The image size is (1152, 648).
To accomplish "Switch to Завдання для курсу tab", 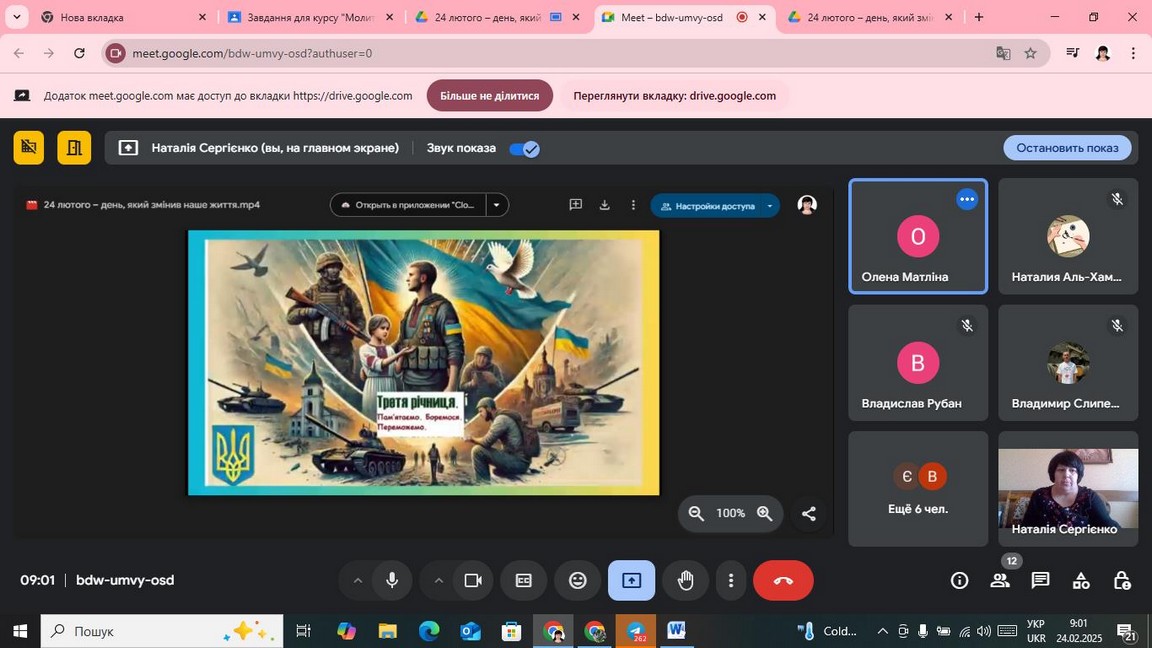I will pos(312,17).
